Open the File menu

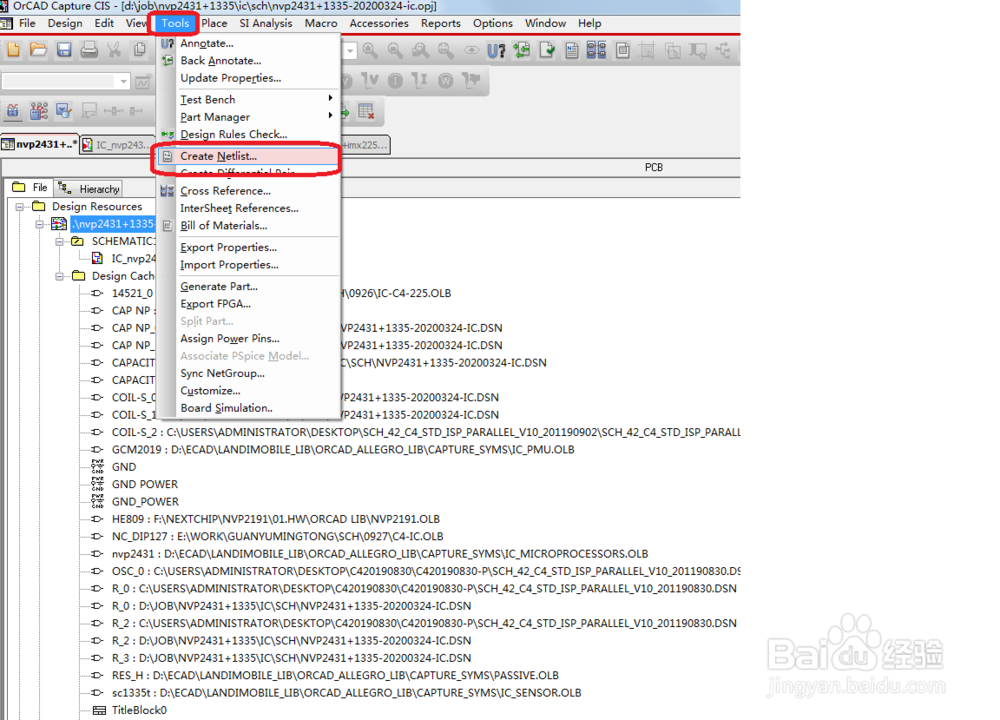(x=27, y=24)
